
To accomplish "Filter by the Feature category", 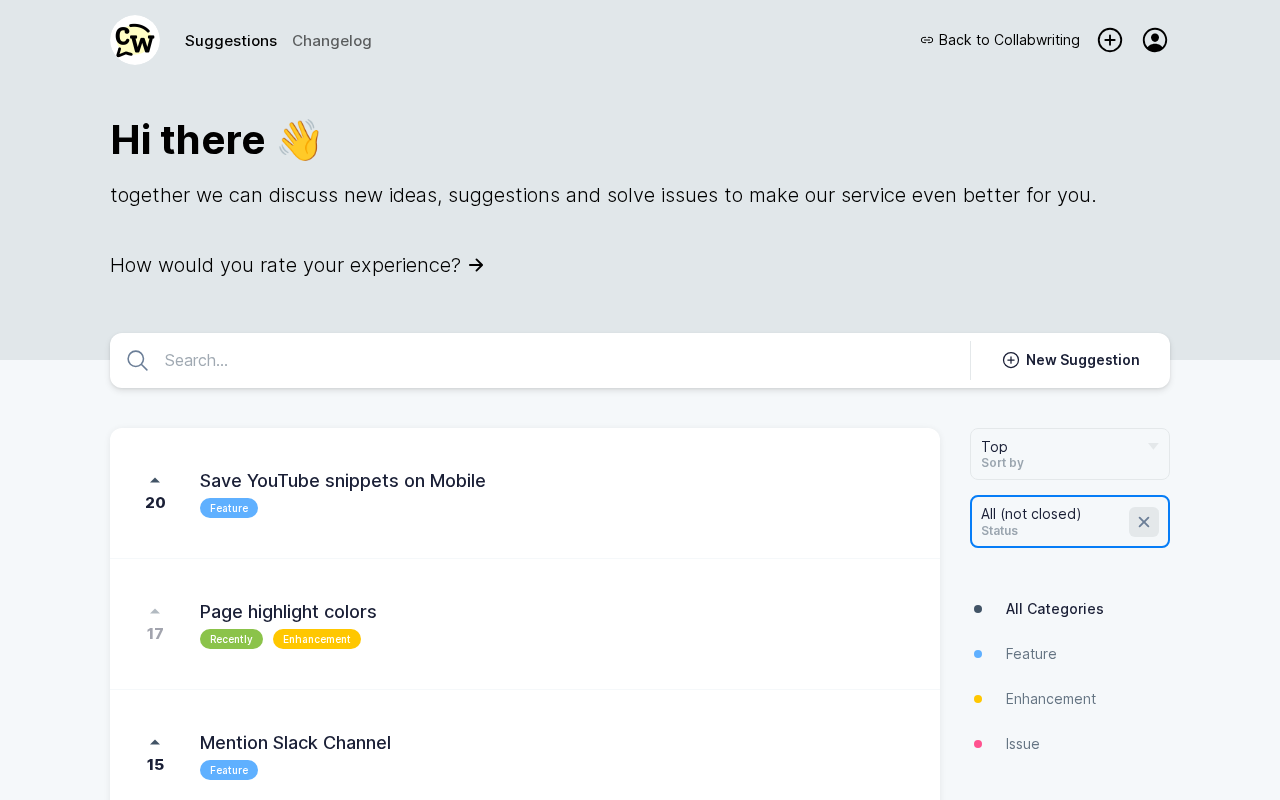I will 1031,654.
